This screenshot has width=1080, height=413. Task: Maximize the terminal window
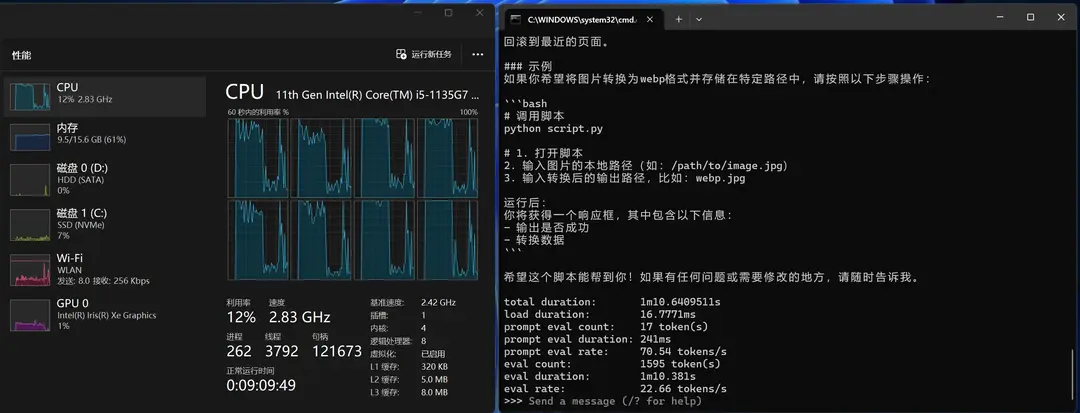pos(1030,18)
